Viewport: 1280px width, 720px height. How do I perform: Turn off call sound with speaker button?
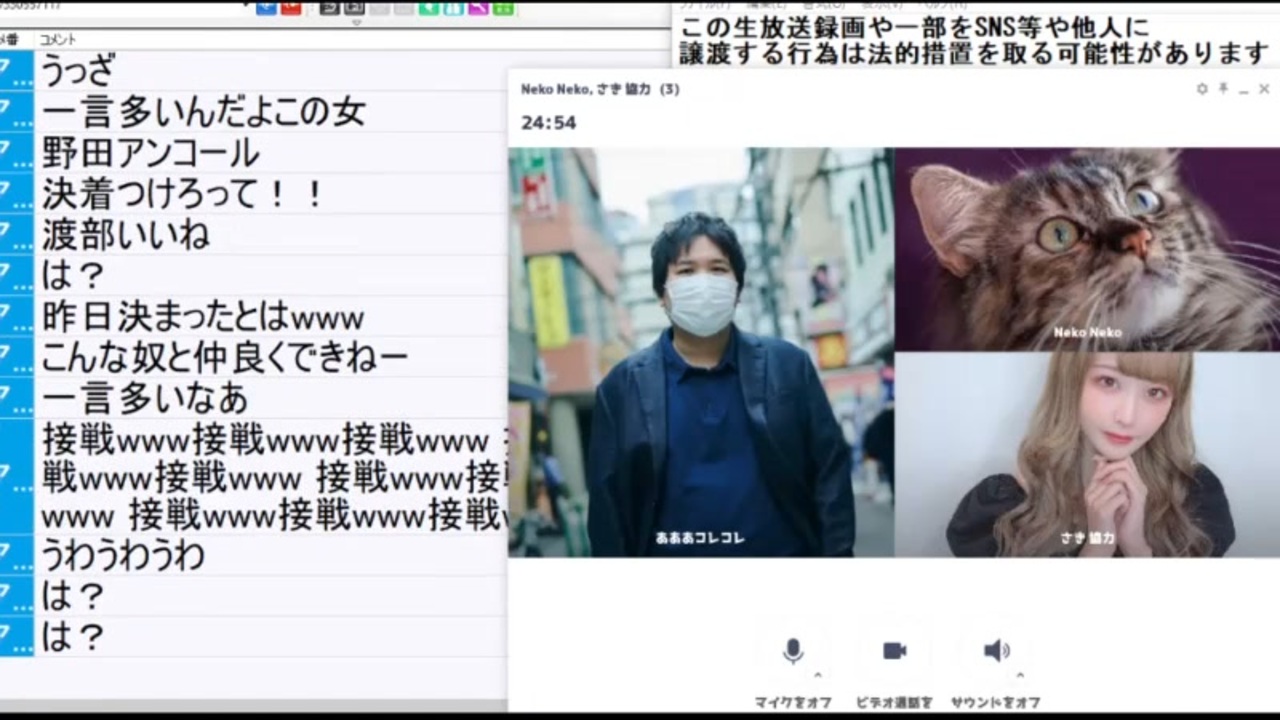pyautogui.click(x=996, y=651)
